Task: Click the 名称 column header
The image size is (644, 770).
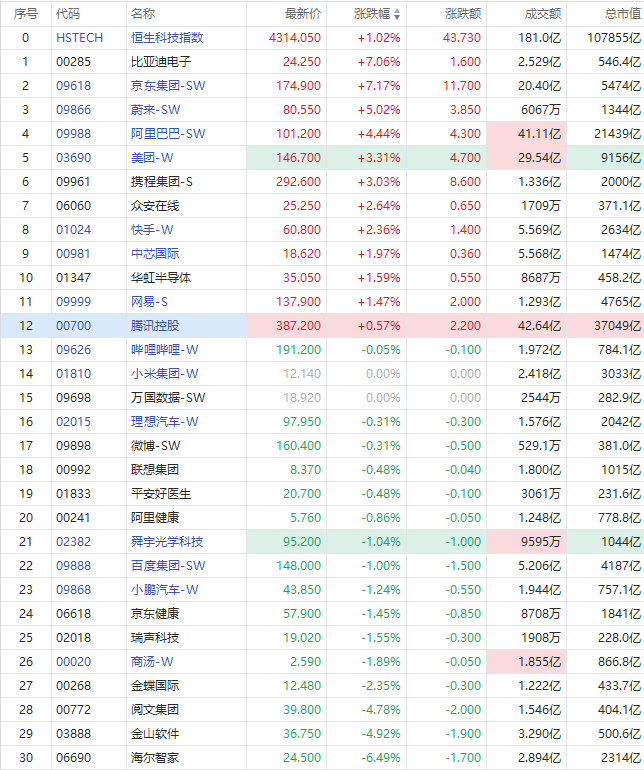Action: (x=143, y=14)
